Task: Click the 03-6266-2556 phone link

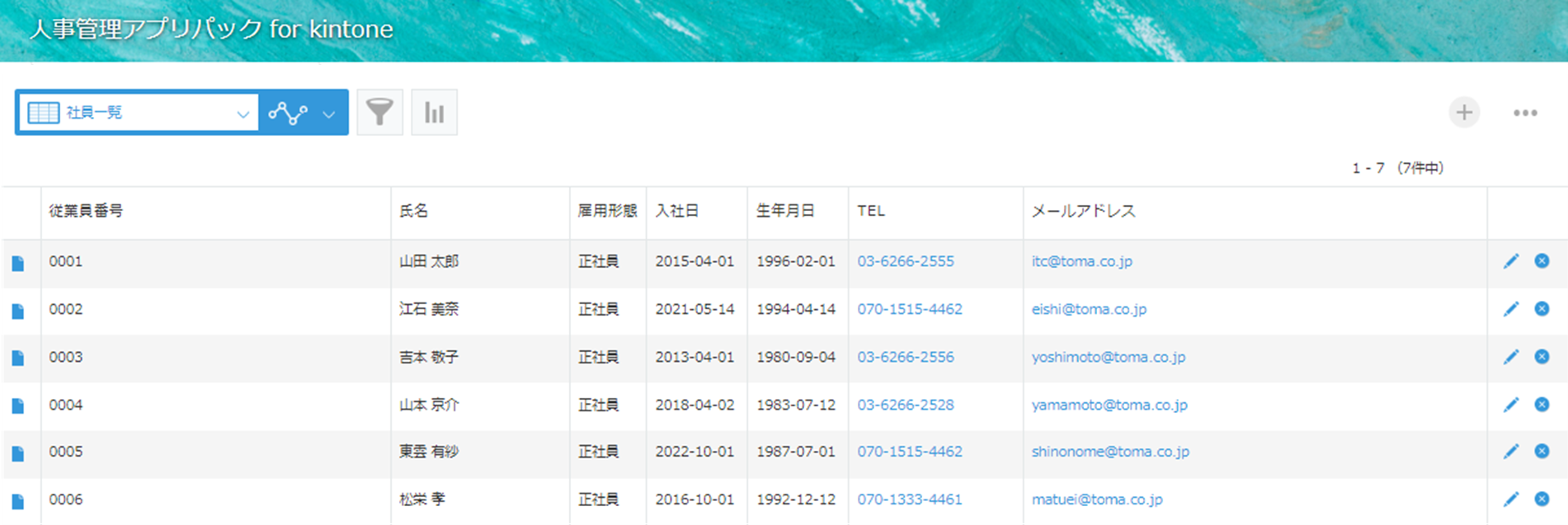Action: tap(906, 357)
